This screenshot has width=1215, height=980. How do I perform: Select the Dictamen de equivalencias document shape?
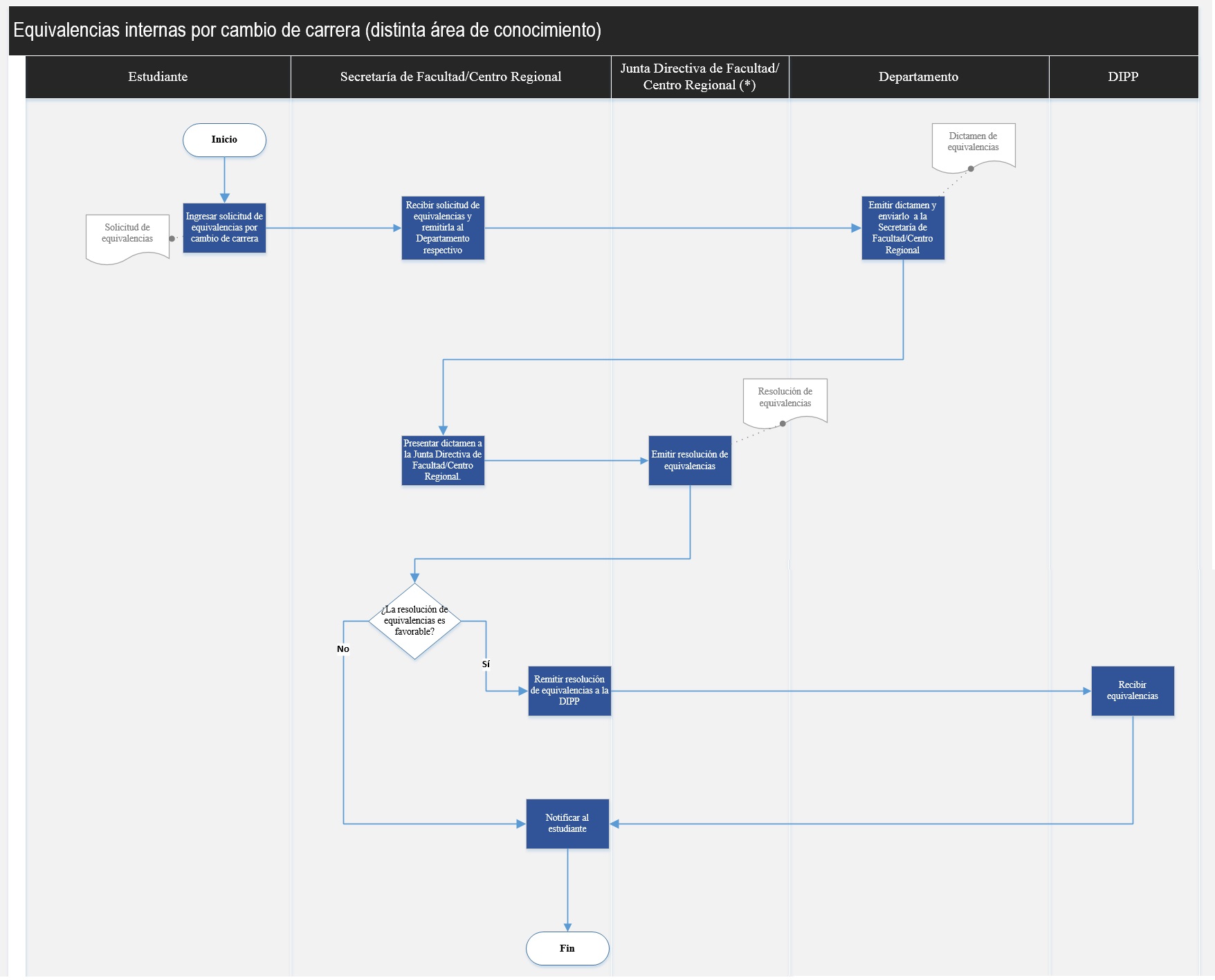[x=973, y=144]
